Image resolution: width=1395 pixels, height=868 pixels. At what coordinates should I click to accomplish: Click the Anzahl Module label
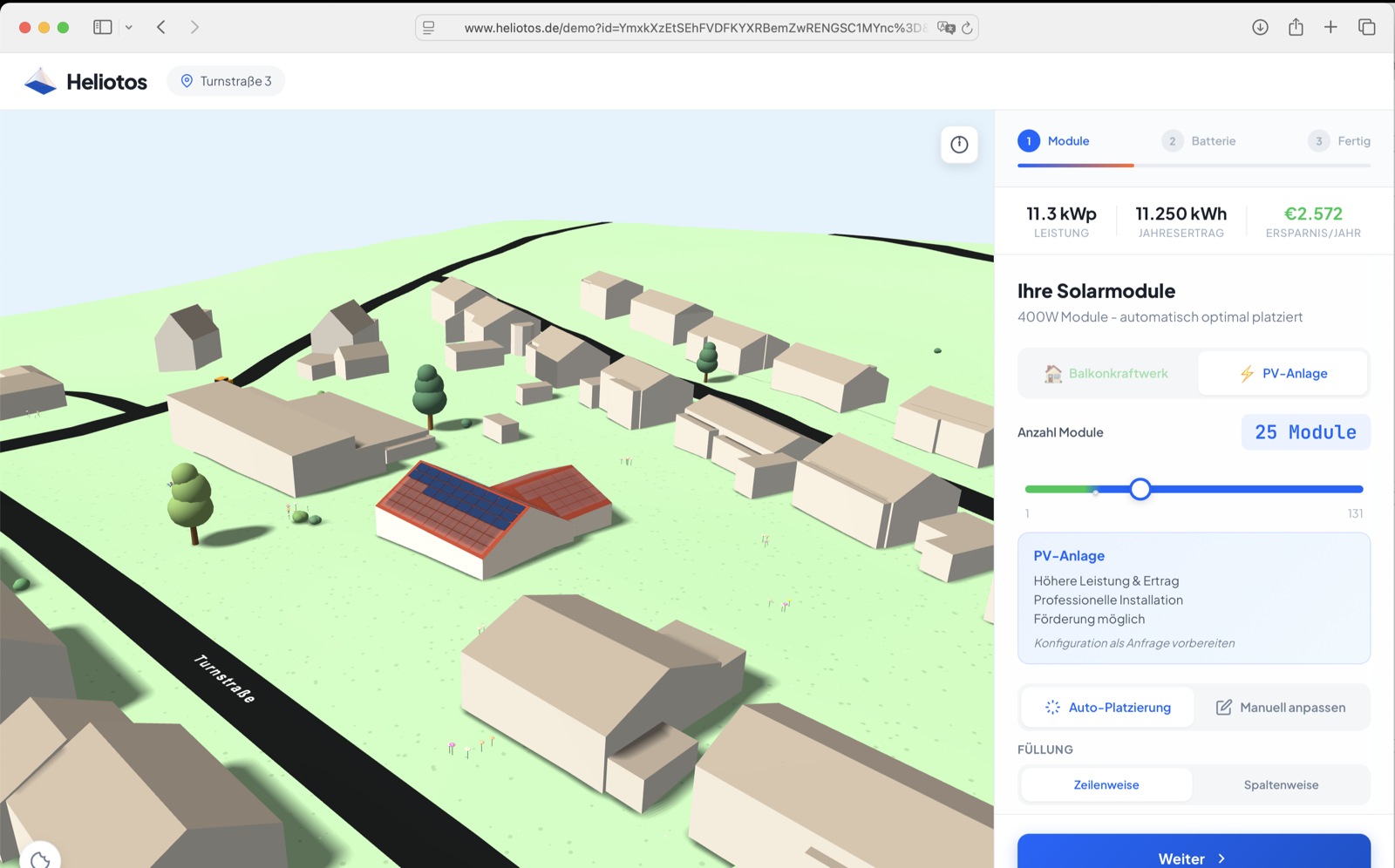1060,432
